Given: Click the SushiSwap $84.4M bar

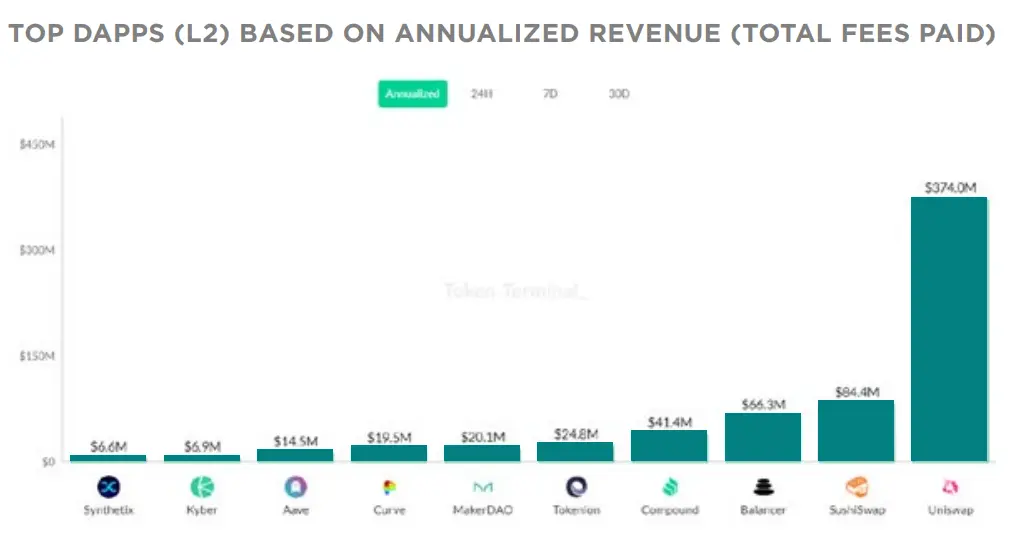Looking at the screenshot, I should point(855,431).
